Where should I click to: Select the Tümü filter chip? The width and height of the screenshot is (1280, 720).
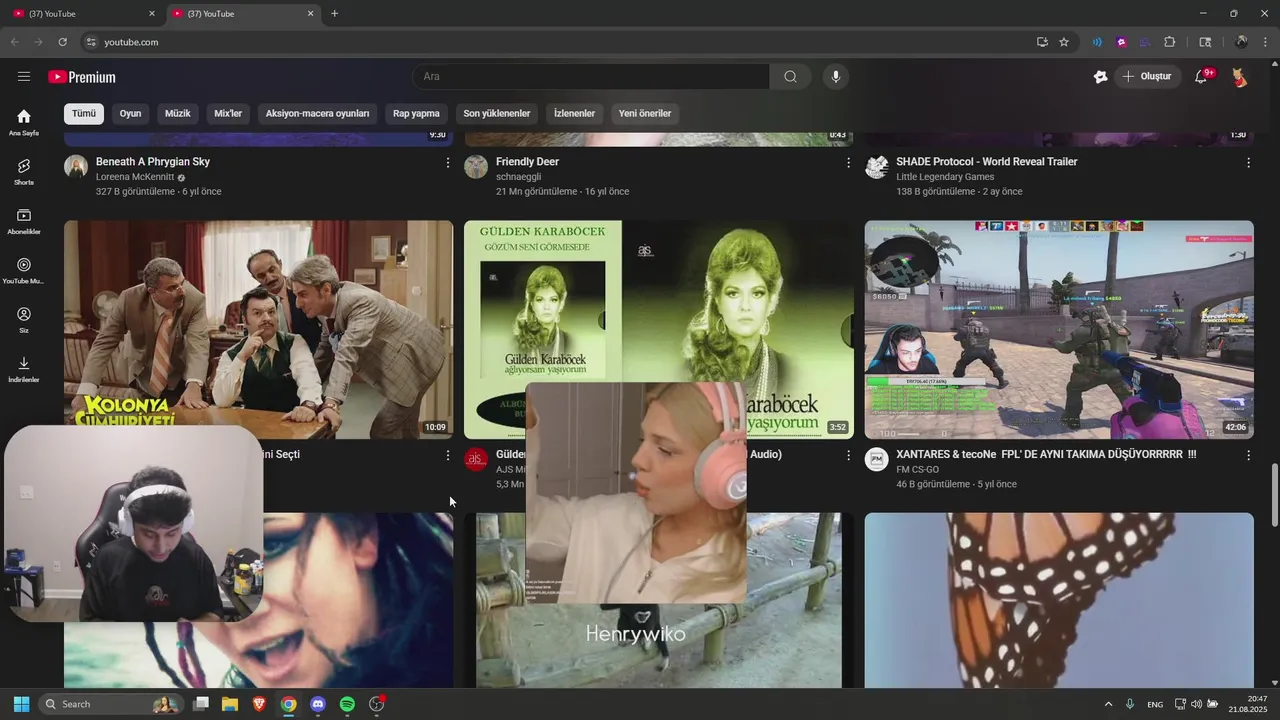84,113
